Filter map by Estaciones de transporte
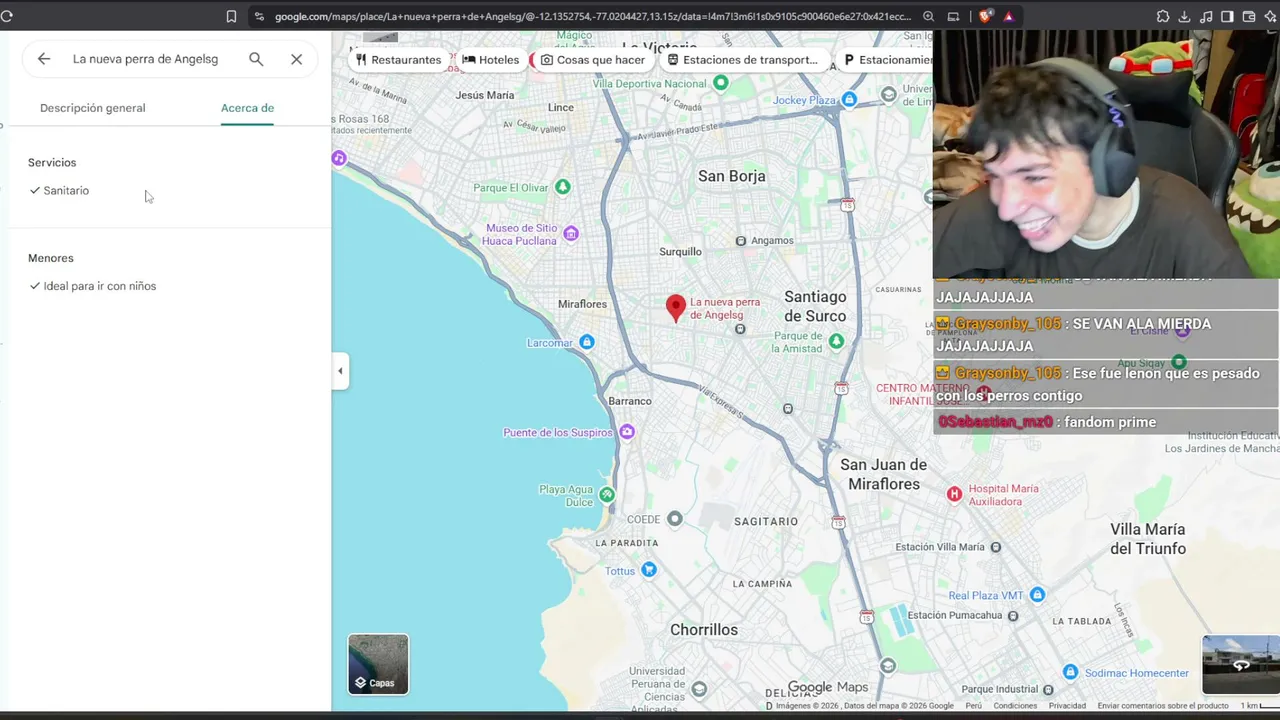1280x720 pixels. (743, 60)
